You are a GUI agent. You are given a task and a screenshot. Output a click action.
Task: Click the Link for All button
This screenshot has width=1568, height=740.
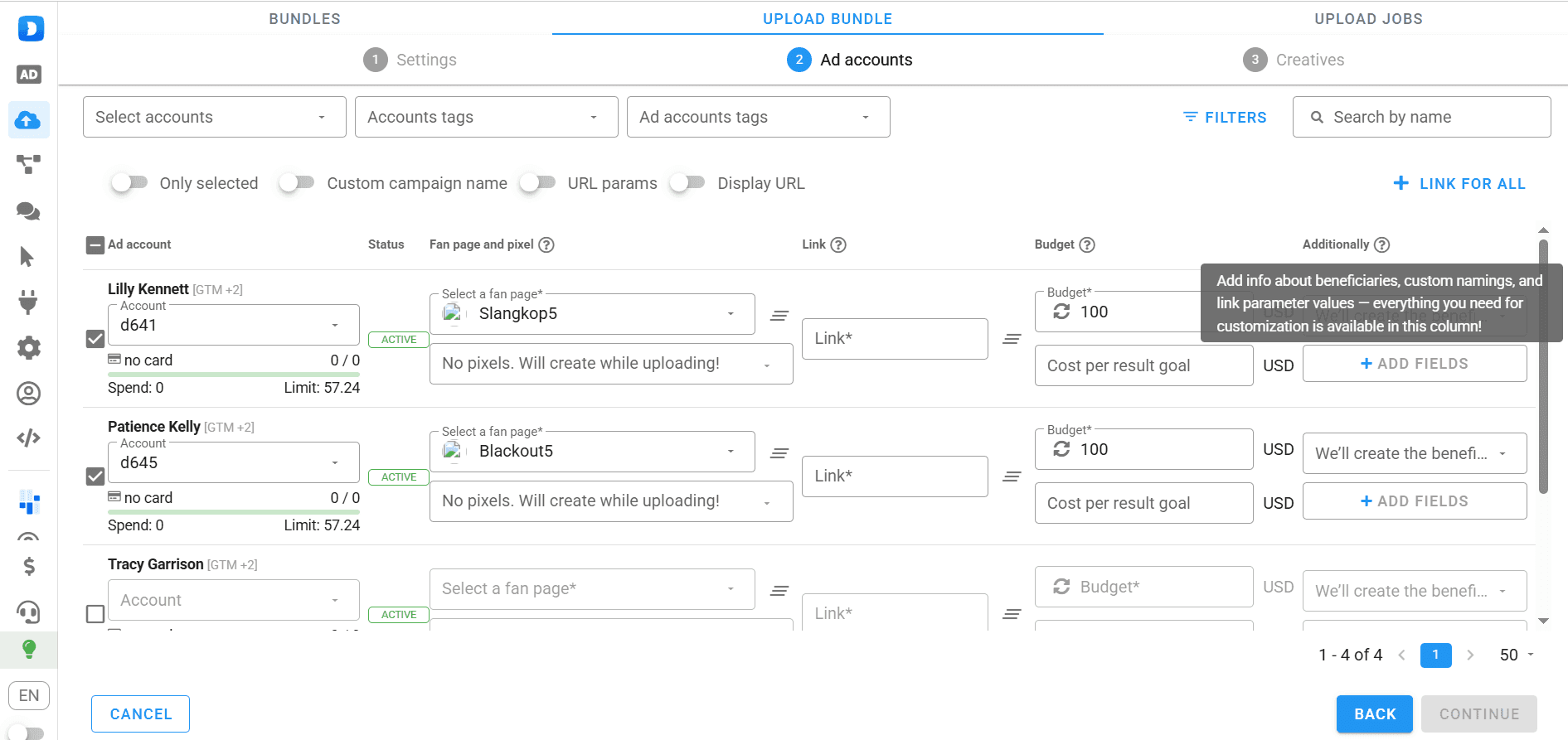coord(1459,183)
